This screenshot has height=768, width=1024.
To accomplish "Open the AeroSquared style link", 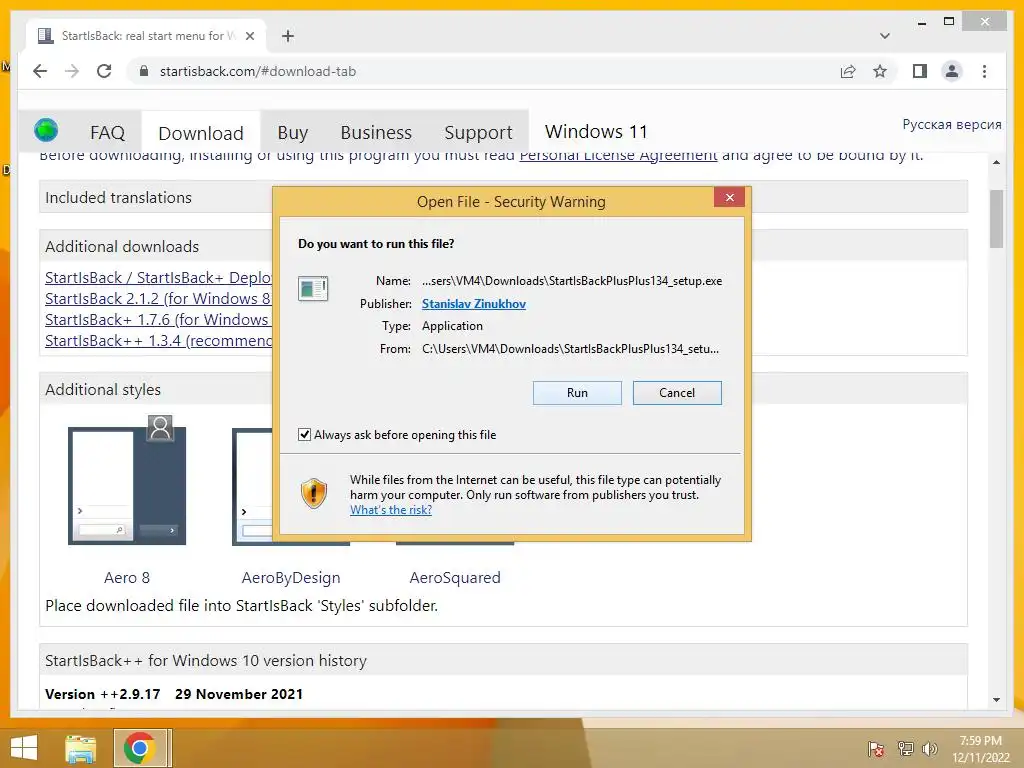I will tap(455, 577).
